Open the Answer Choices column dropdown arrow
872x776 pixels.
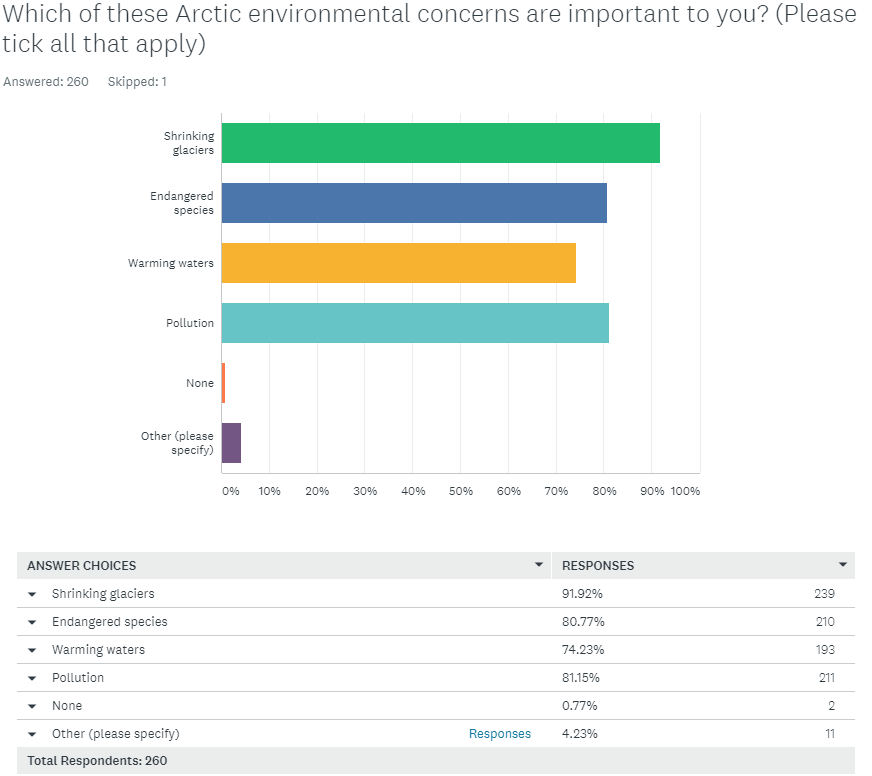point(540,565)
